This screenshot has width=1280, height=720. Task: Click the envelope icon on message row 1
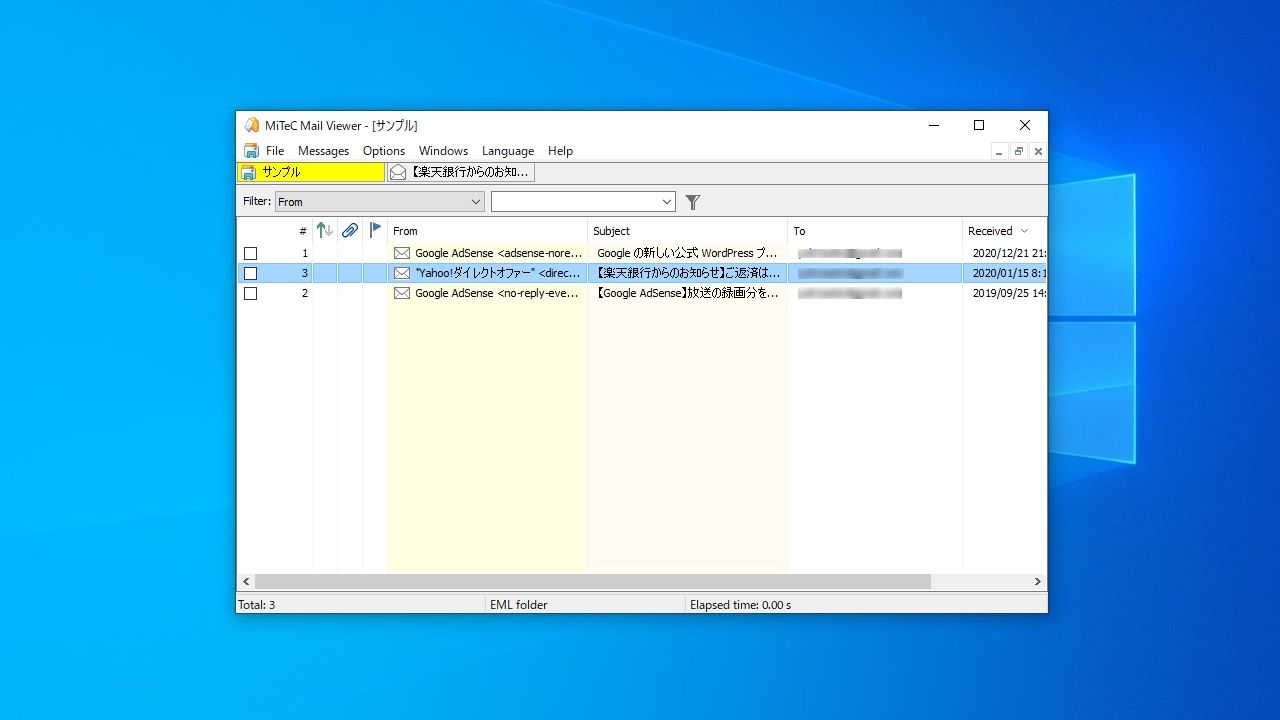pos(402,253)
